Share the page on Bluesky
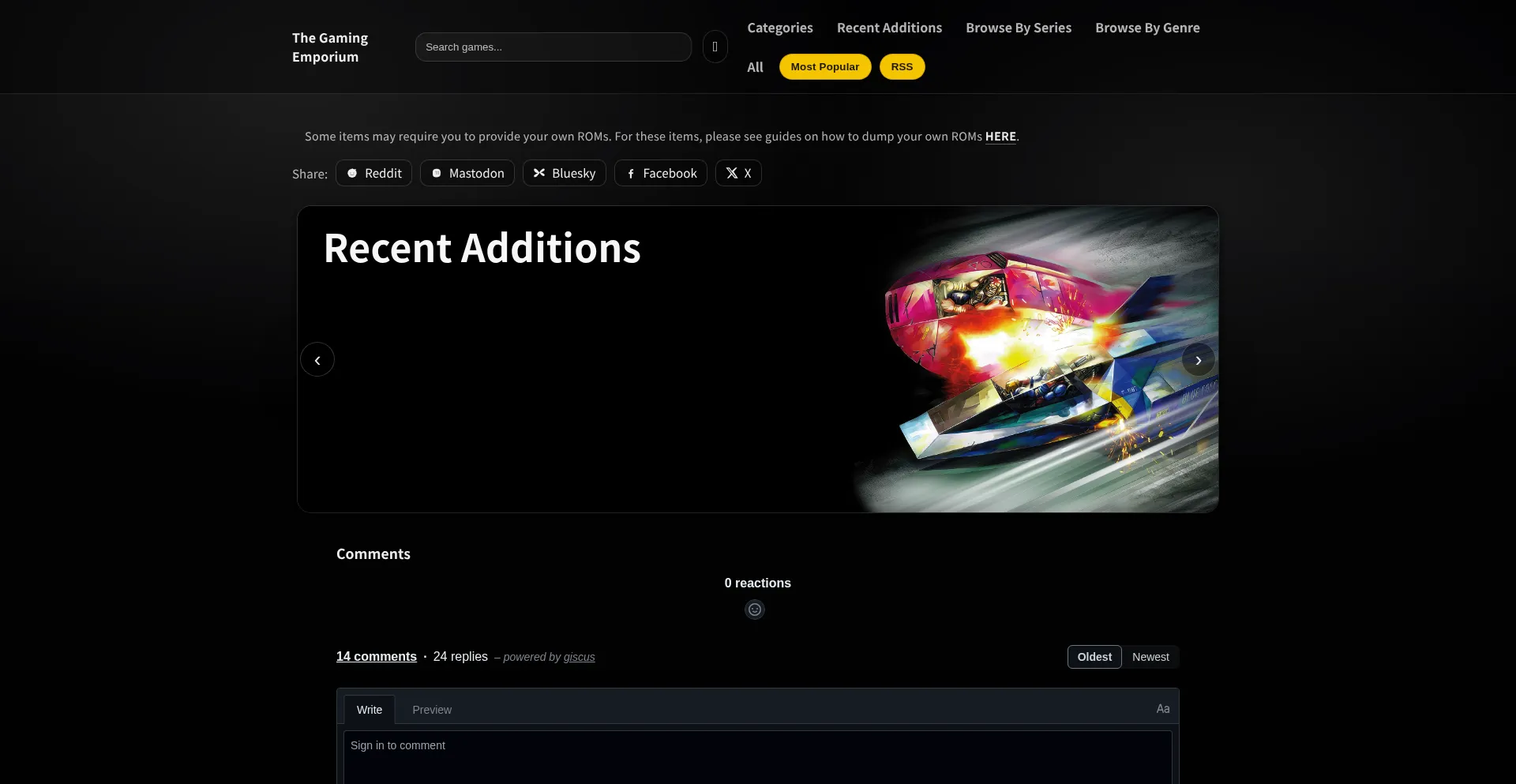This screenshot has height=784, width=1516. tap(565, 173)
